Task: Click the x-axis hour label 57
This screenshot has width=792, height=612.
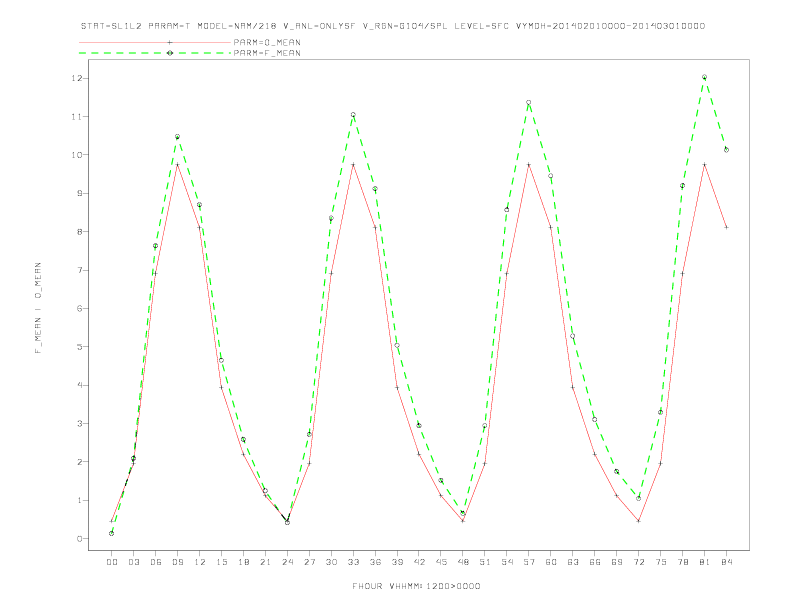Action: pyautogui.click(x=529, y=562)
